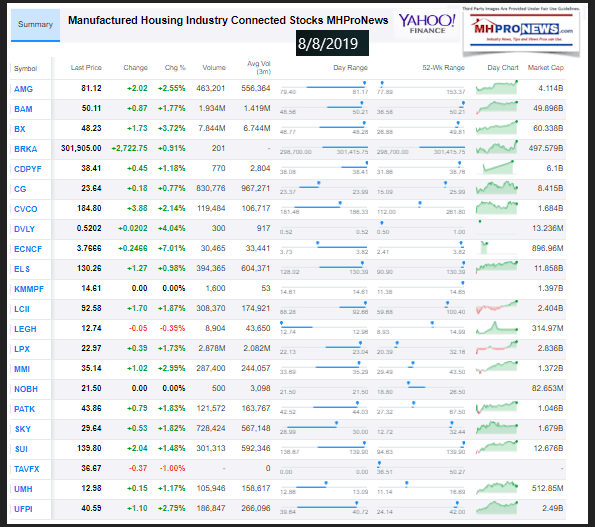Click the BX volume 7.844M

tap(212, 128)
